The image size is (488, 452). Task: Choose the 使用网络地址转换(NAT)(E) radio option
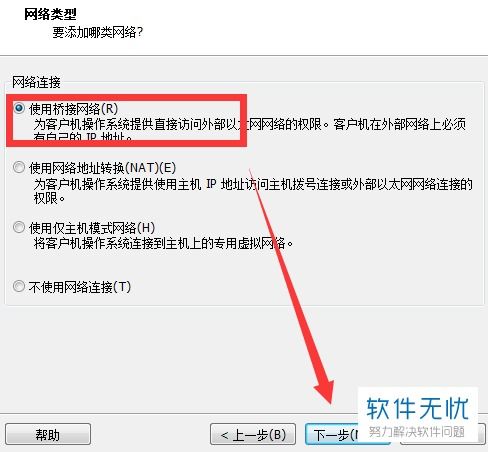pos(19,167)
